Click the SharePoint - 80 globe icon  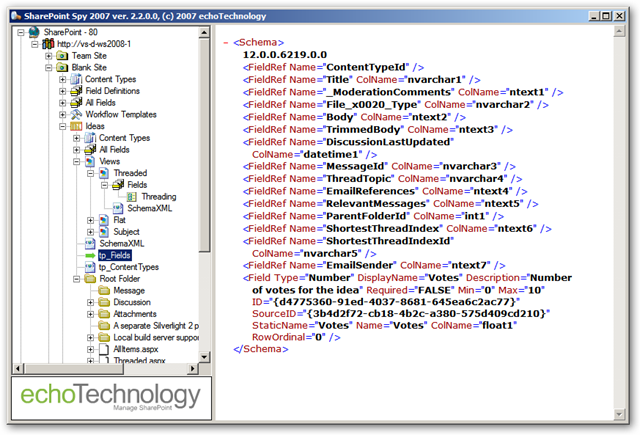[x=34, y=32]
